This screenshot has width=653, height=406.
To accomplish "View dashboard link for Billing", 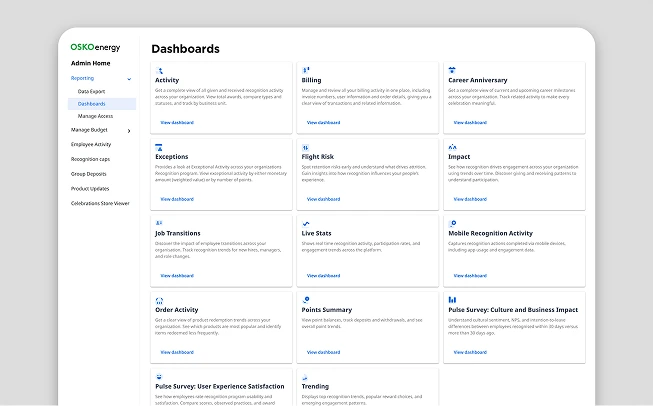I will pyautogui.click(x=324, y=122).
